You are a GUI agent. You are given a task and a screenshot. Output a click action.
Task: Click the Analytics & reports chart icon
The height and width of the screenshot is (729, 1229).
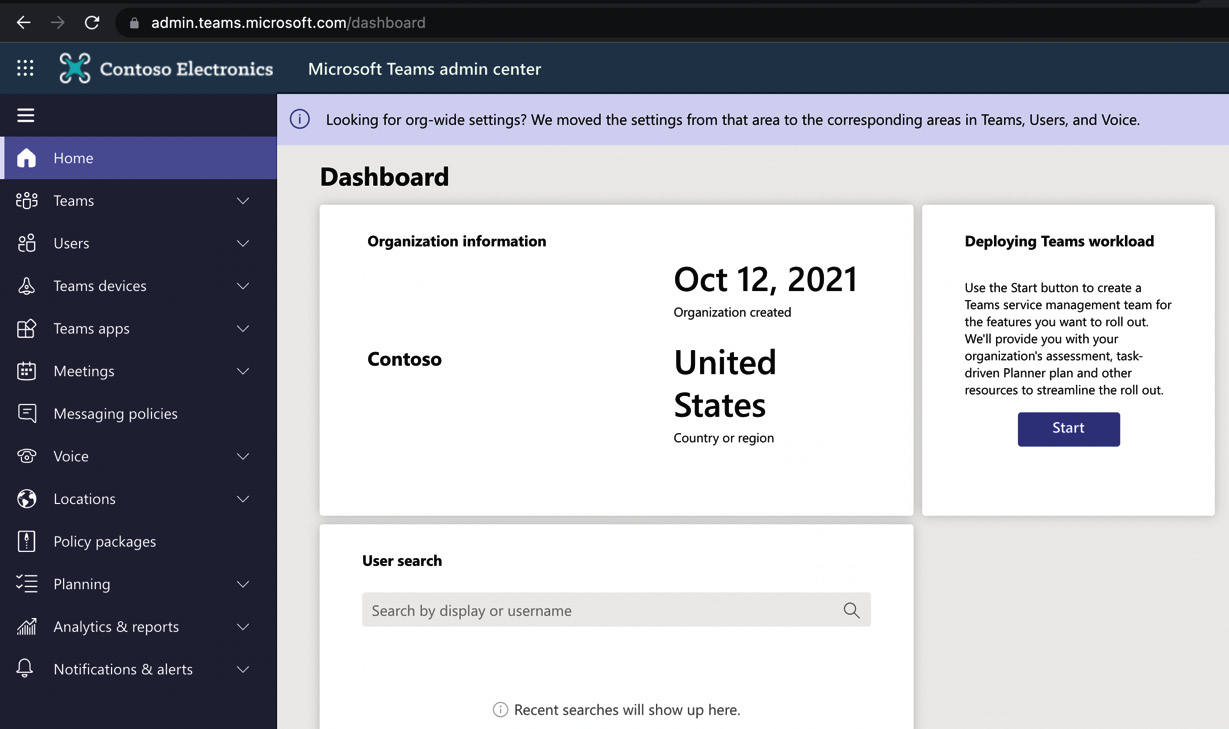pos(27,627)
